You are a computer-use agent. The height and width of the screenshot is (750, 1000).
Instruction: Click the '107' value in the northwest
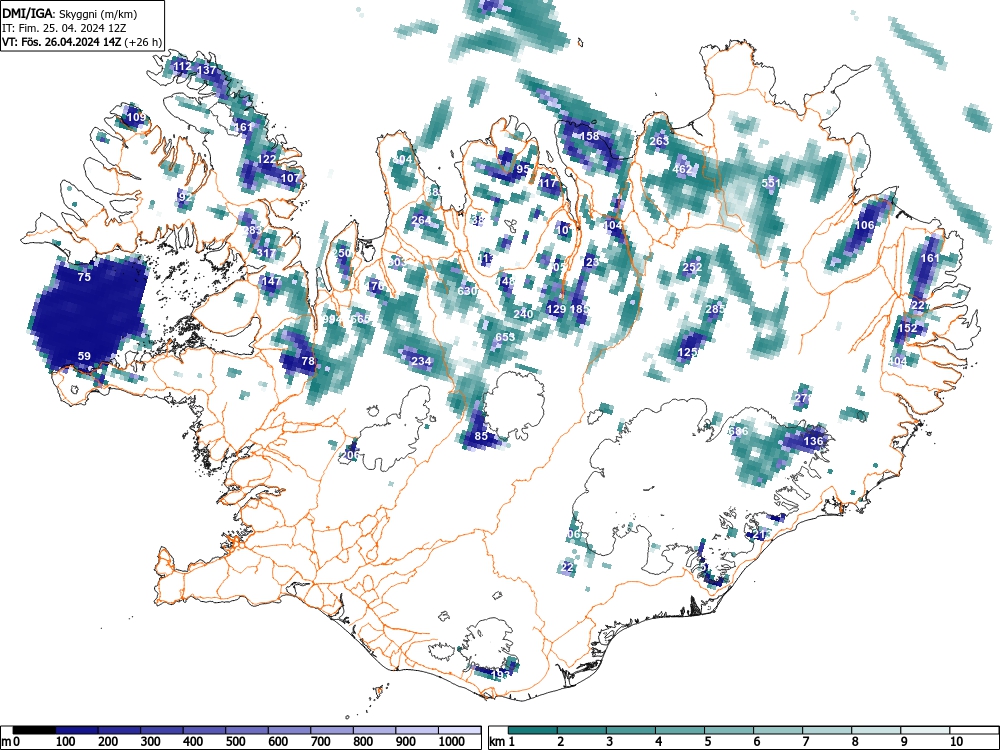[x=290, y=178]
